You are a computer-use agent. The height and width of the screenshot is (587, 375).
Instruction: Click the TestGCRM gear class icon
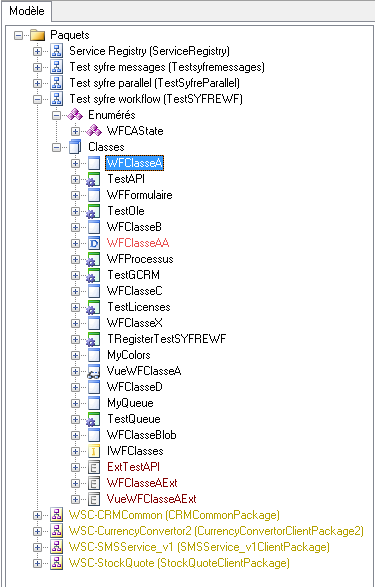pyautogui.click(x=93, y=276)
